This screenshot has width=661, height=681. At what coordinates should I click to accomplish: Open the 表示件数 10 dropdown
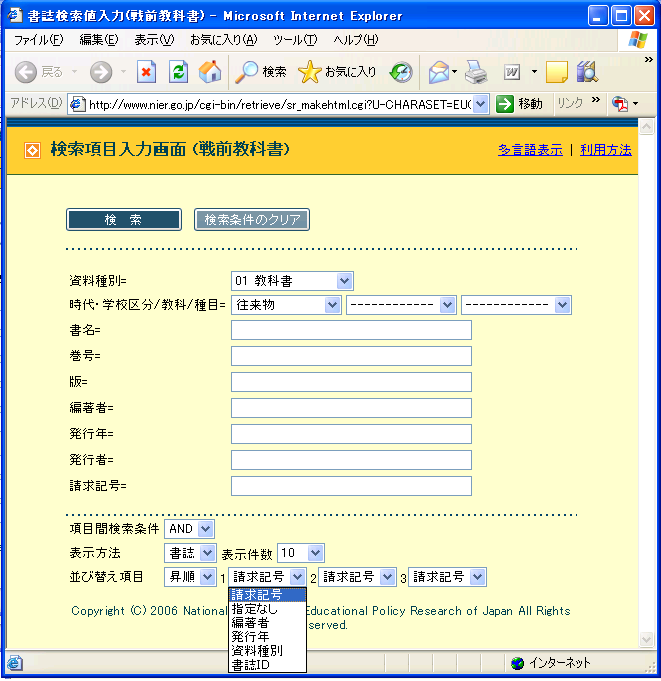click(301, 553)
